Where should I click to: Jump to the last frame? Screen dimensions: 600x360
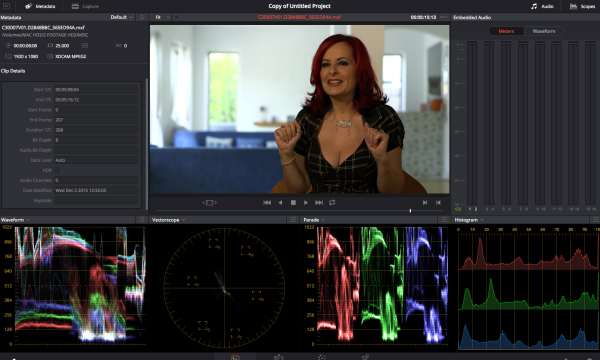tap(319, 202)
